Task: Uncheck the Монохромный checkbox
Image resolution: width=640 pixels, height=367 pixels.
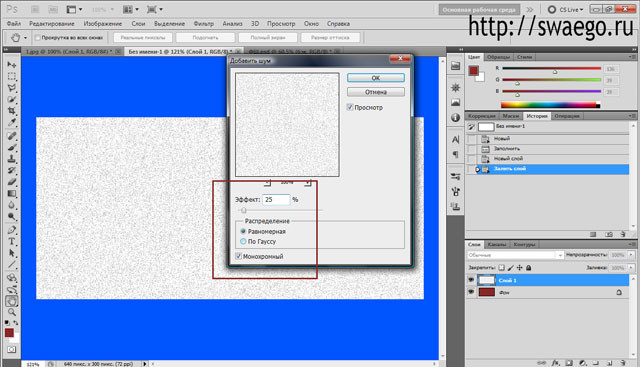Action: coord(239,256)
